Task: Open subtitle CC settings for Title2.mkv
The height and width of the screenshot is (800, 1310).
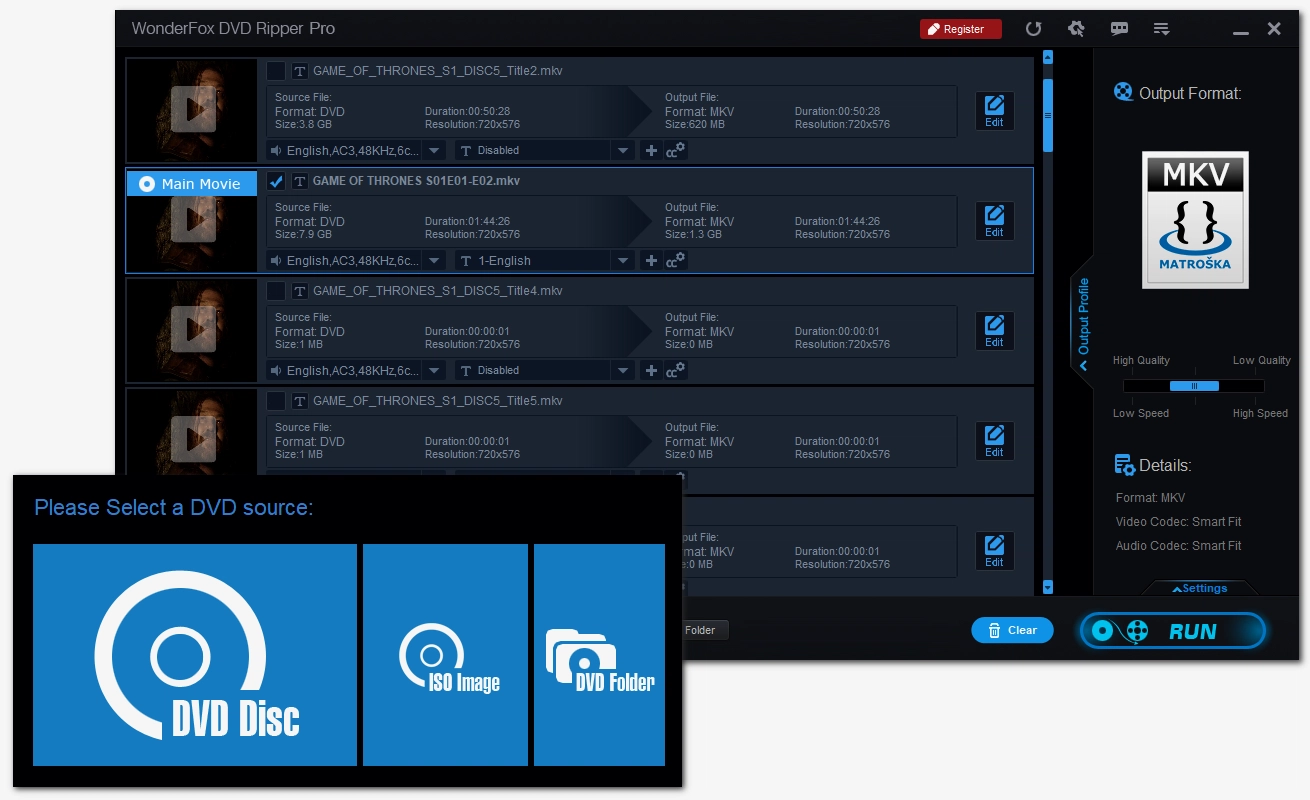Action: (x=676, y=150)
